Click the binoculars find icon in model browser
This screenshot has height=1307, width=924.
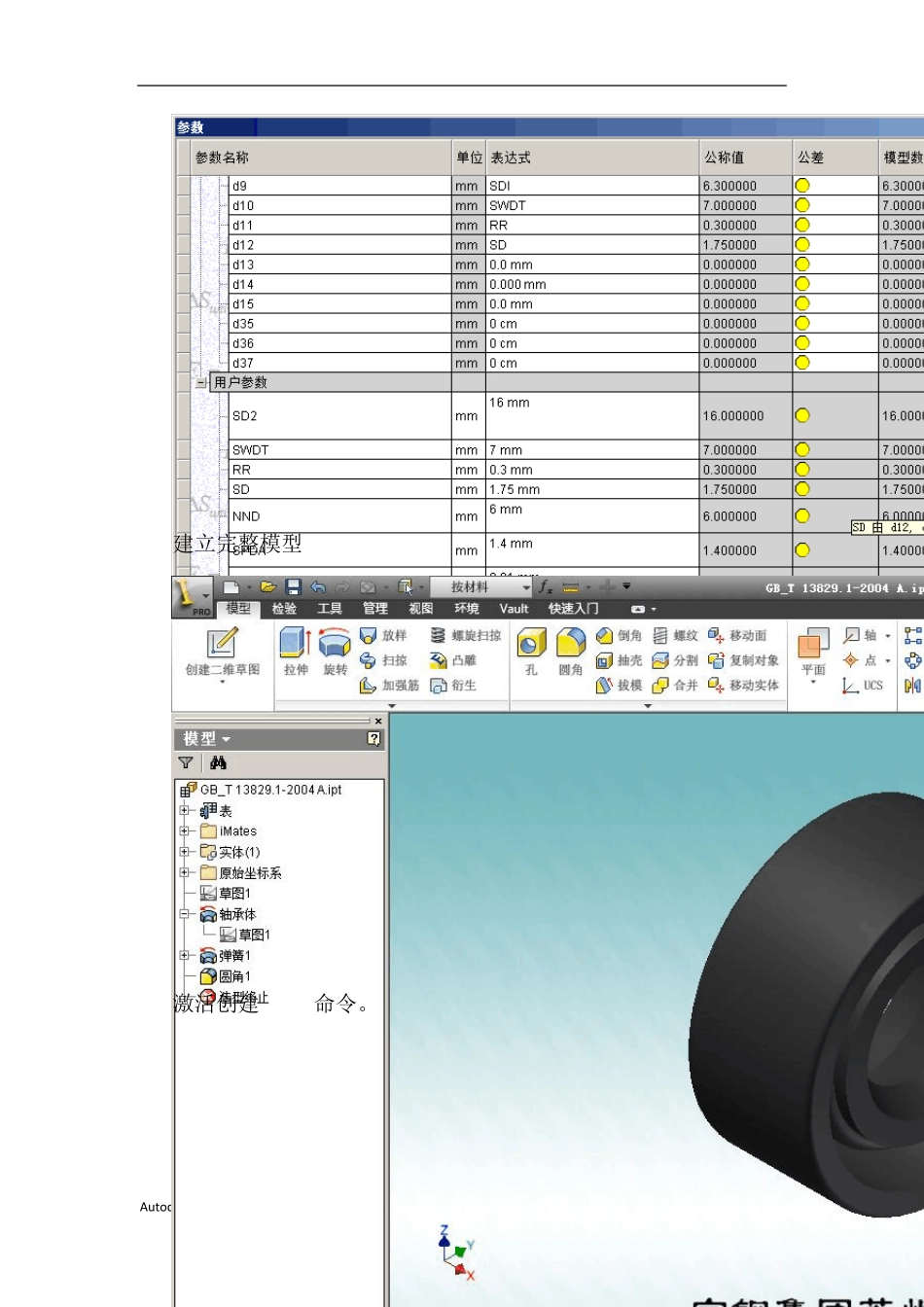click(218, 763)
